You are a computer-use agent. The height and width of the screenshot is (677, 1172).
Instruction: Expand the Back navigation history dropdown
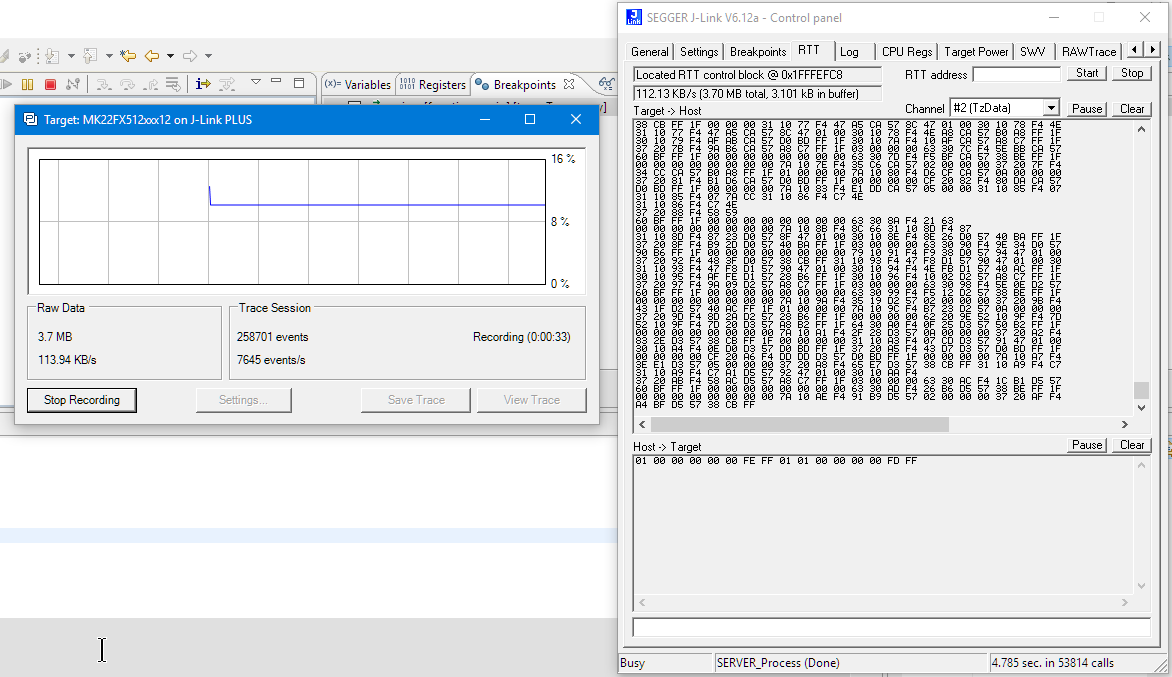coord(170,56)
